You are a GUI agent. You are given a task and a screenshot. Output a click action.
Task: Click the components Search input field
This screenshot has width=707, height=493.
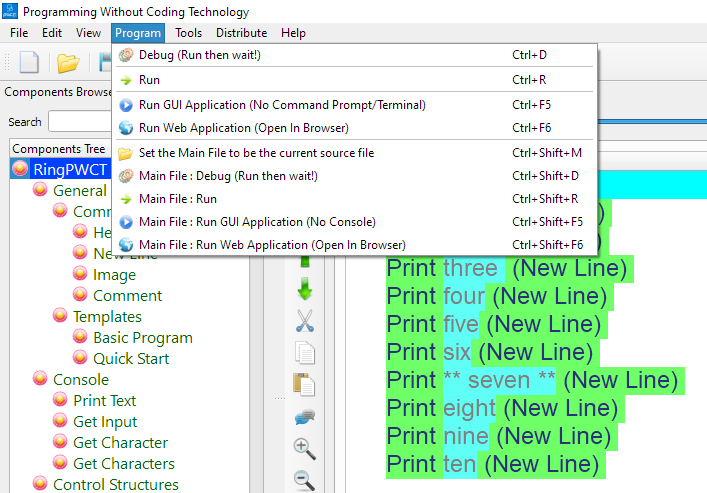[80, 122]
